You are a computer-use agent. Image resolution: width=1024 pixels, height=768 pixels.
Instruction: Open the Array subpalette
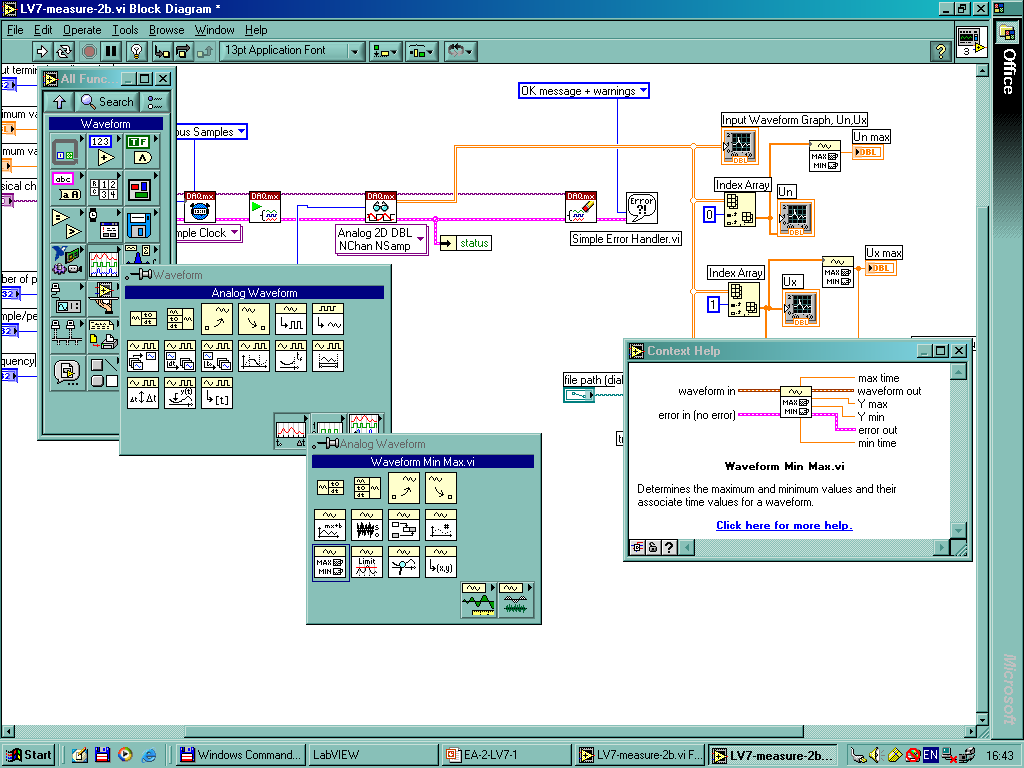click(104, 188)
